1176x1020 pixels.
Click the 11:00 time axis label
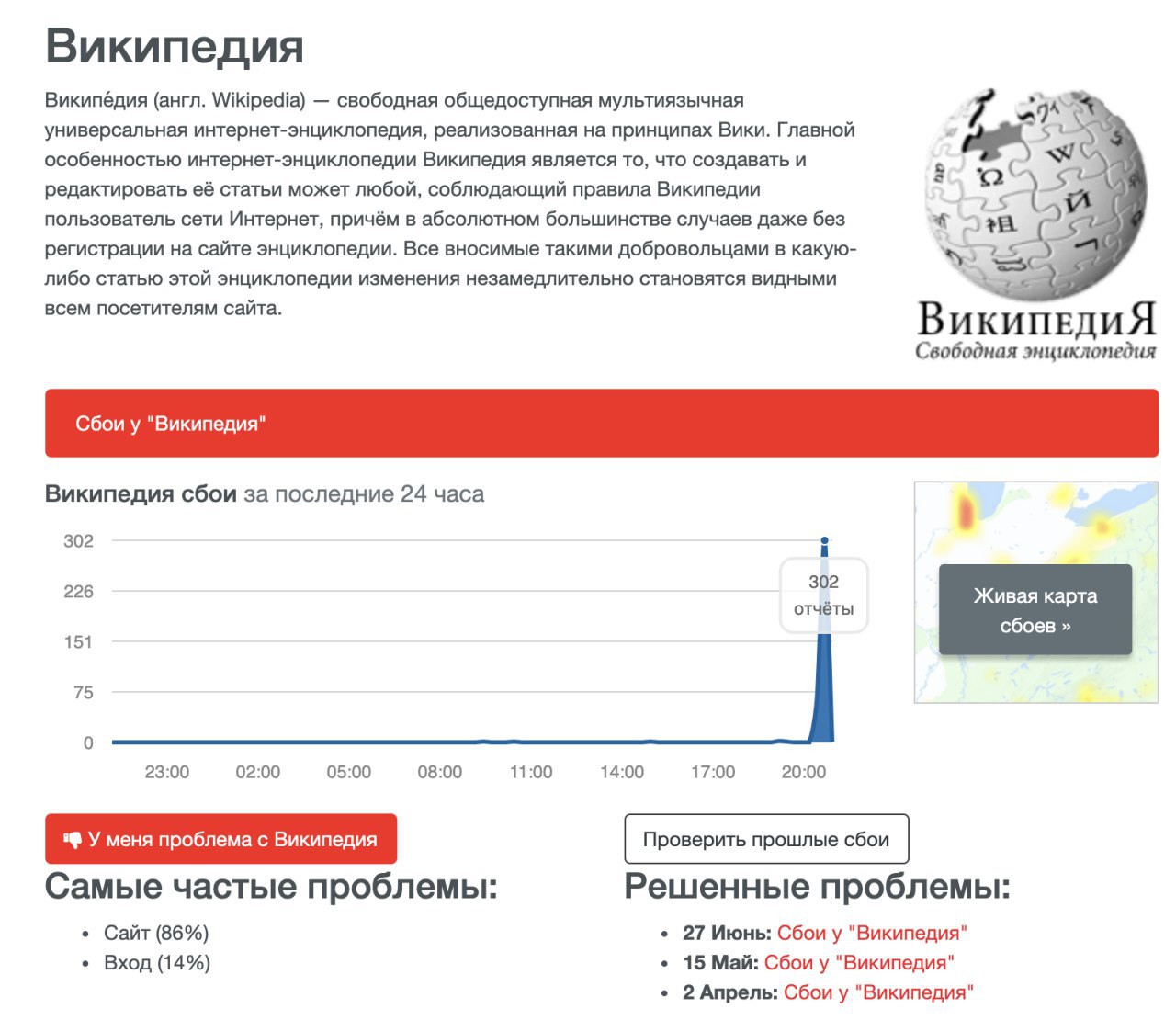pos(531,772)
